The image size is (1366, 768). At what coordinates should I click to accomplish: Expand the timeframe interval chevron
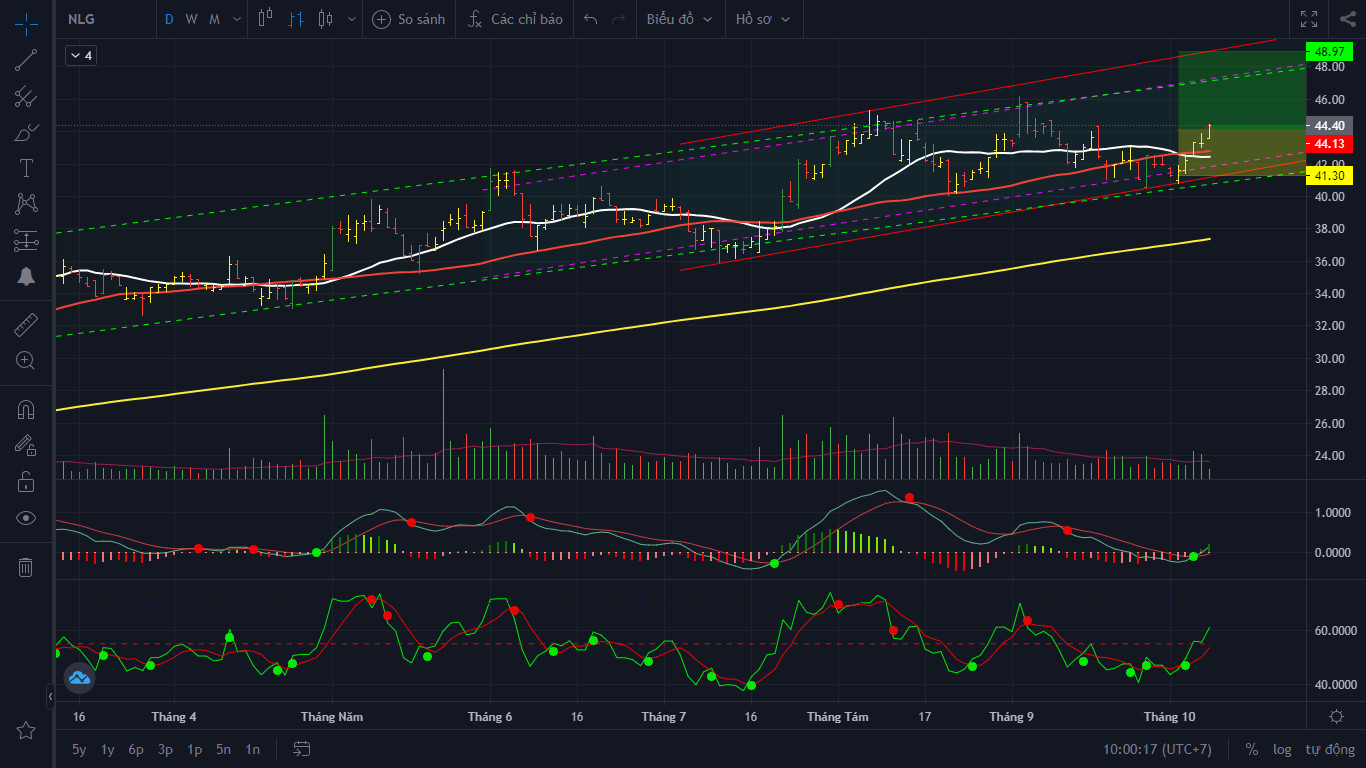pyautogui.click(x=236, y=19)
